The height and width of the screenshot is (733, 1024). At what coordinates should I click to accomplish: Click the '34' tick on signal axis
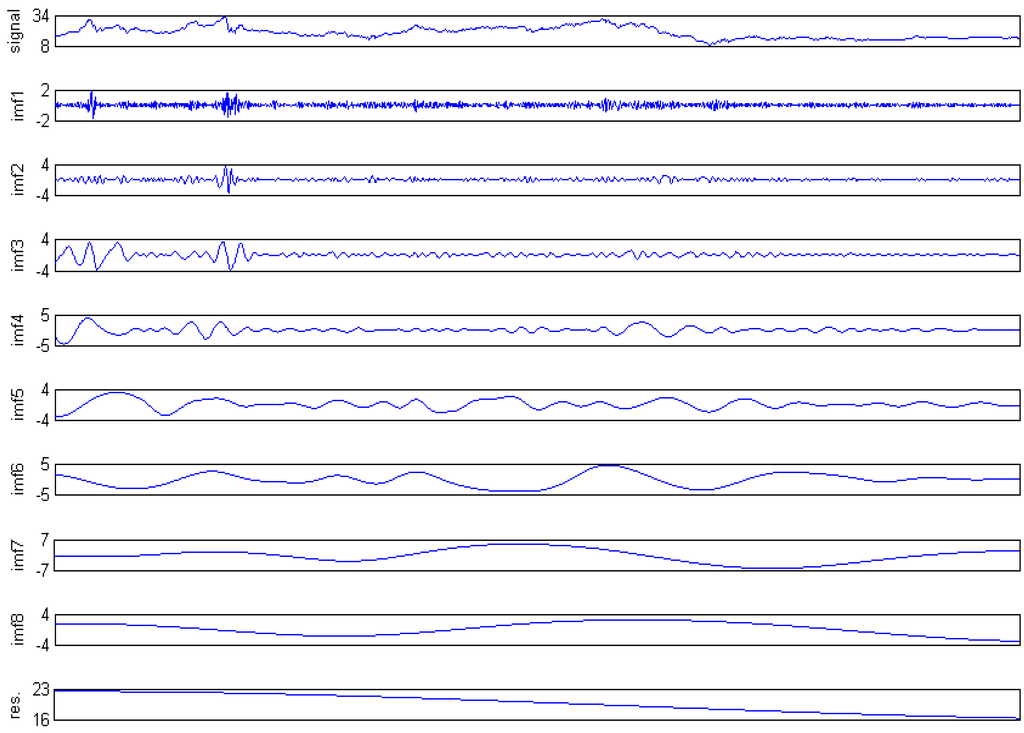coord(40,16)
